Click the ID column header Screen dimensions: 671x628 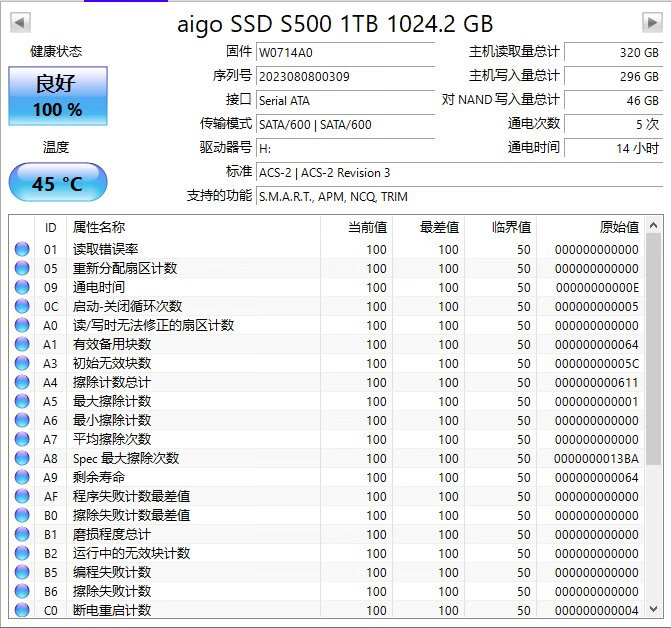pyautogui.click(x=50, y=227)
